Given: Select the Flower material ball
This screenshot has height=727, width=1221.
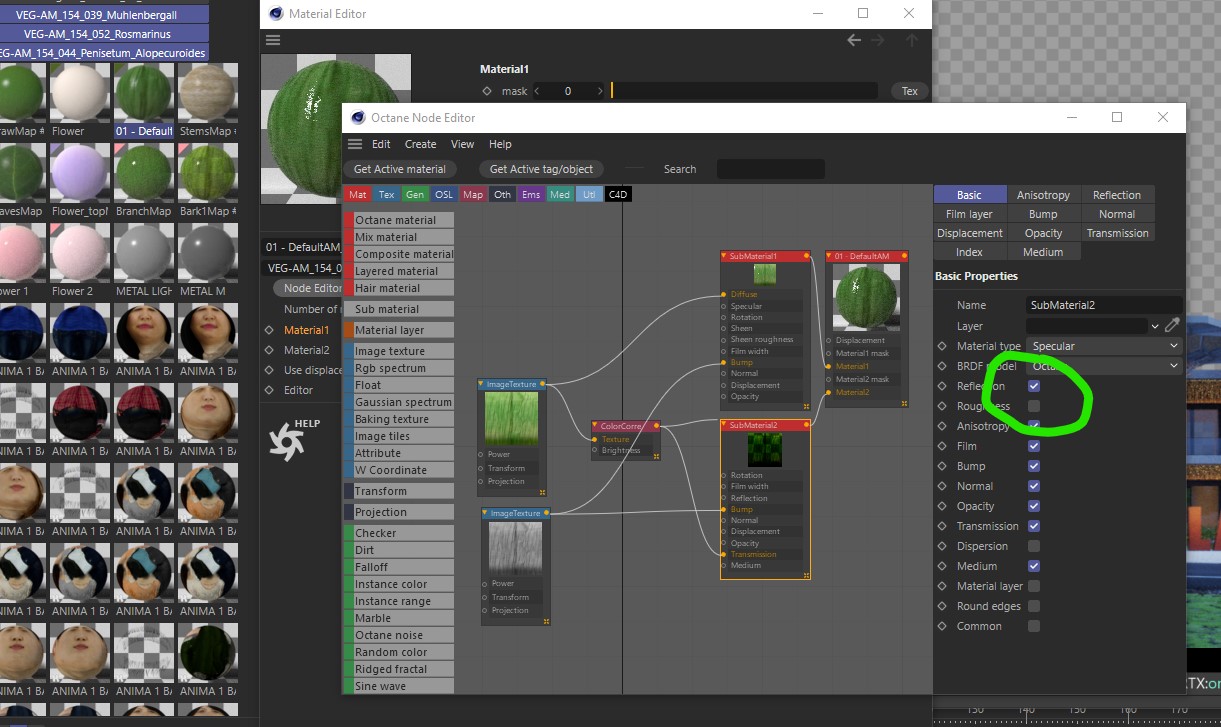Looking at the screenshot, I should tap(80, 94).
